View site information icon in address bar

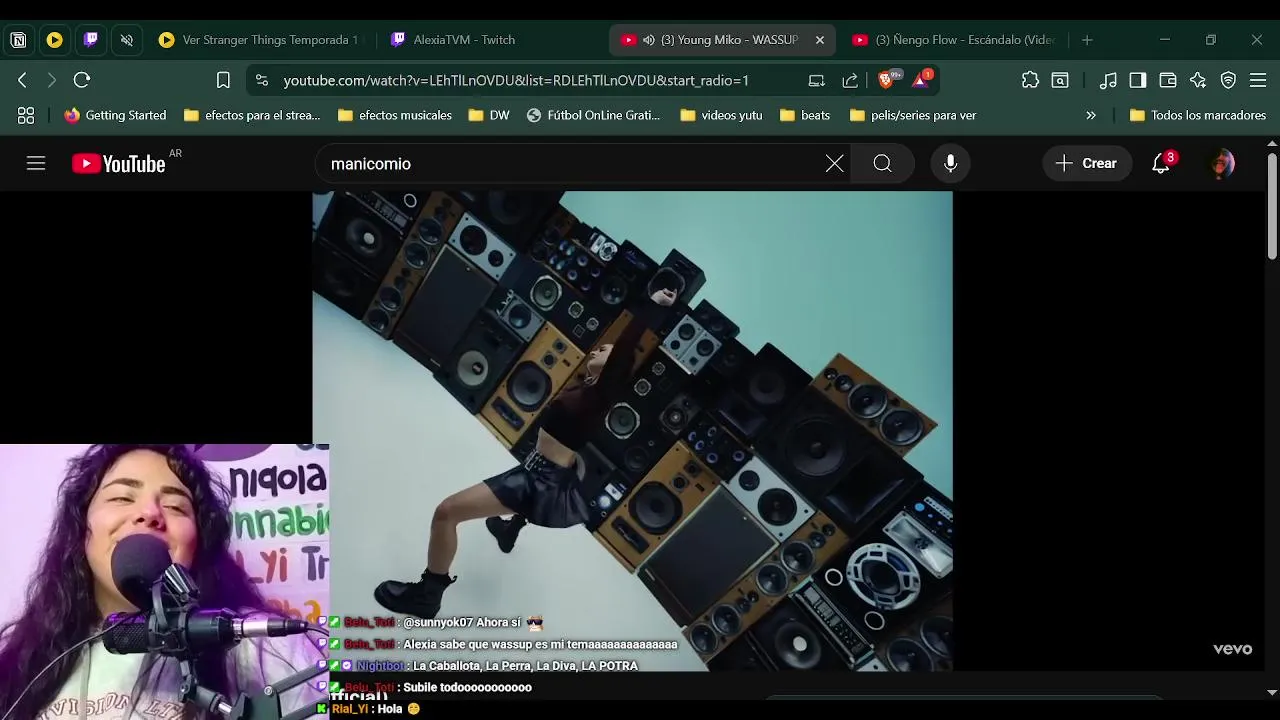click(x=262, y=80)
